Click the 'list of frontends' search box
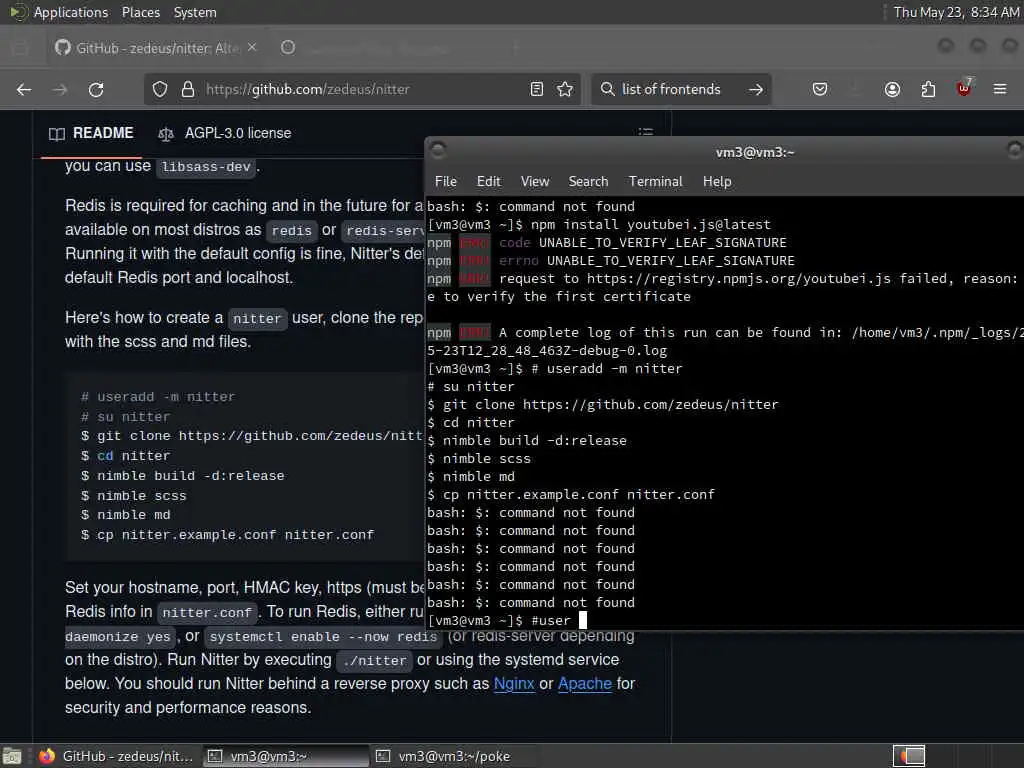1024x768 pixels. [x=679, y=89]
